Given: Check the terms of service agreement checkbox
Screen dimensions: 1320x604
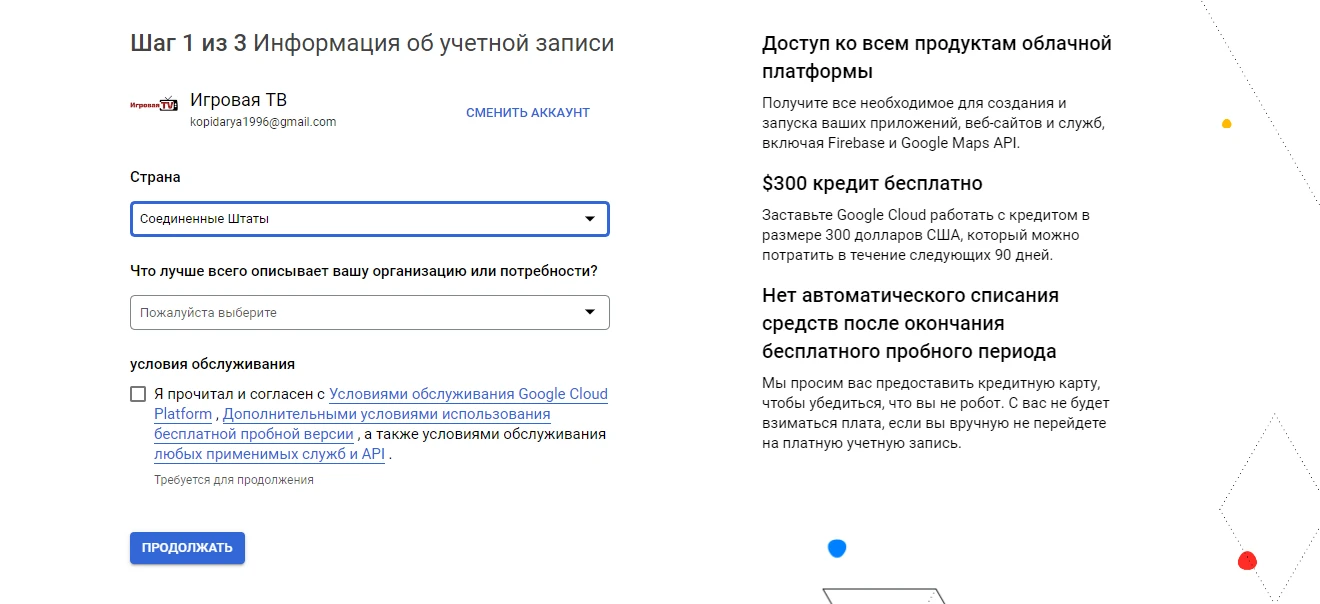Looking at the screenshot, I should pyautogui.click(x=138, y=394).
